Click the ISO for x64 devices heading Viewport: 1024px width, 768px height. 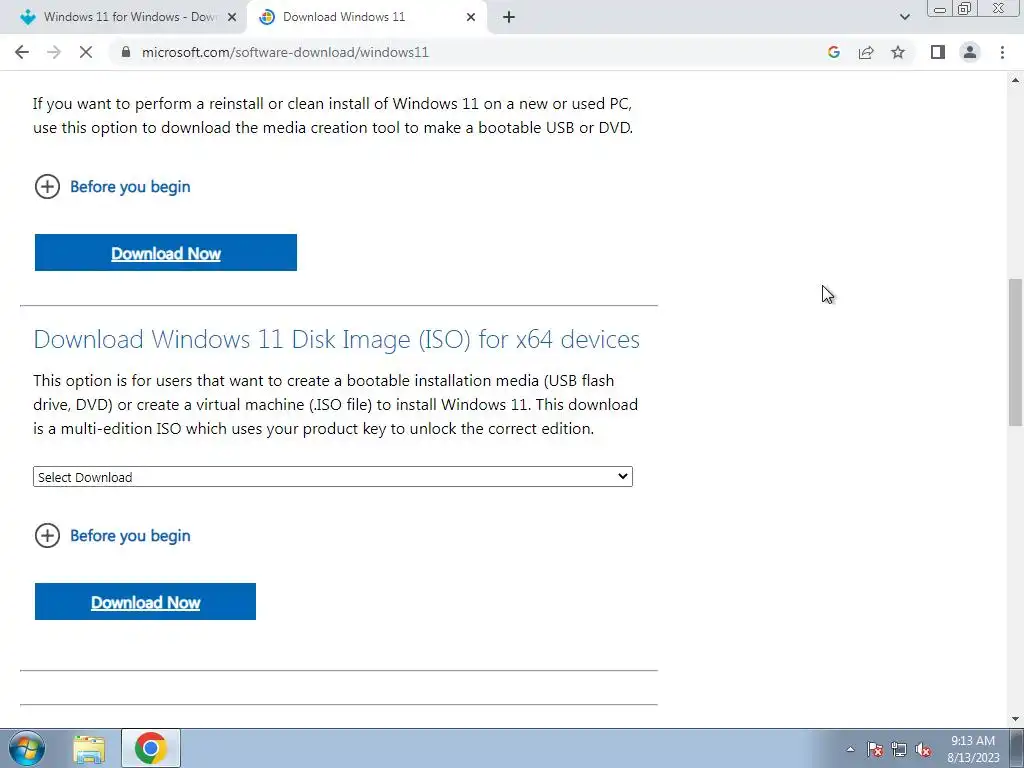[336, 340]
